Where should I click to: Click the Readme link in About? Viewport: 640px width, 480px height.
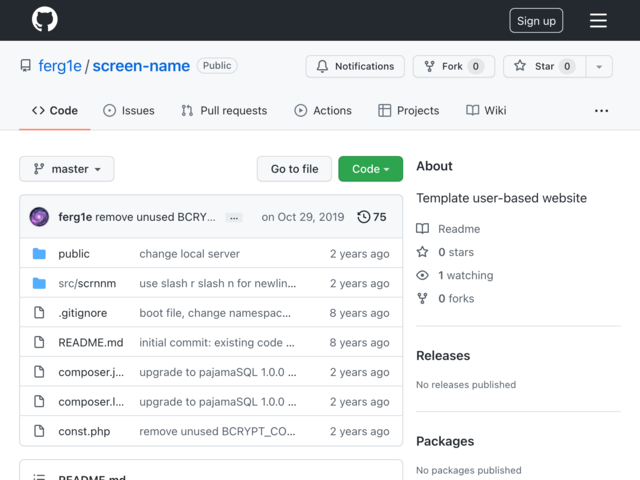[x=459, y=229]
